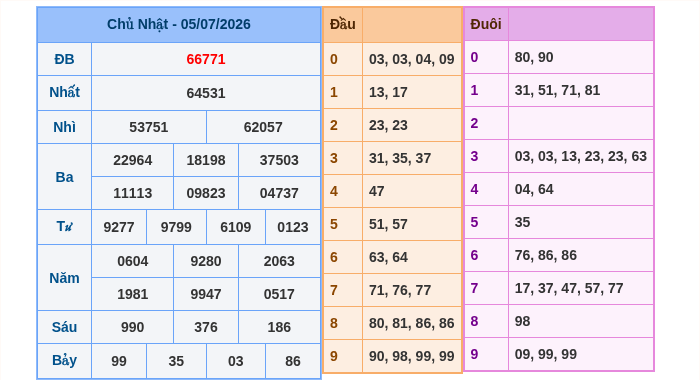Click the special prize number 66771

[206, 59]
